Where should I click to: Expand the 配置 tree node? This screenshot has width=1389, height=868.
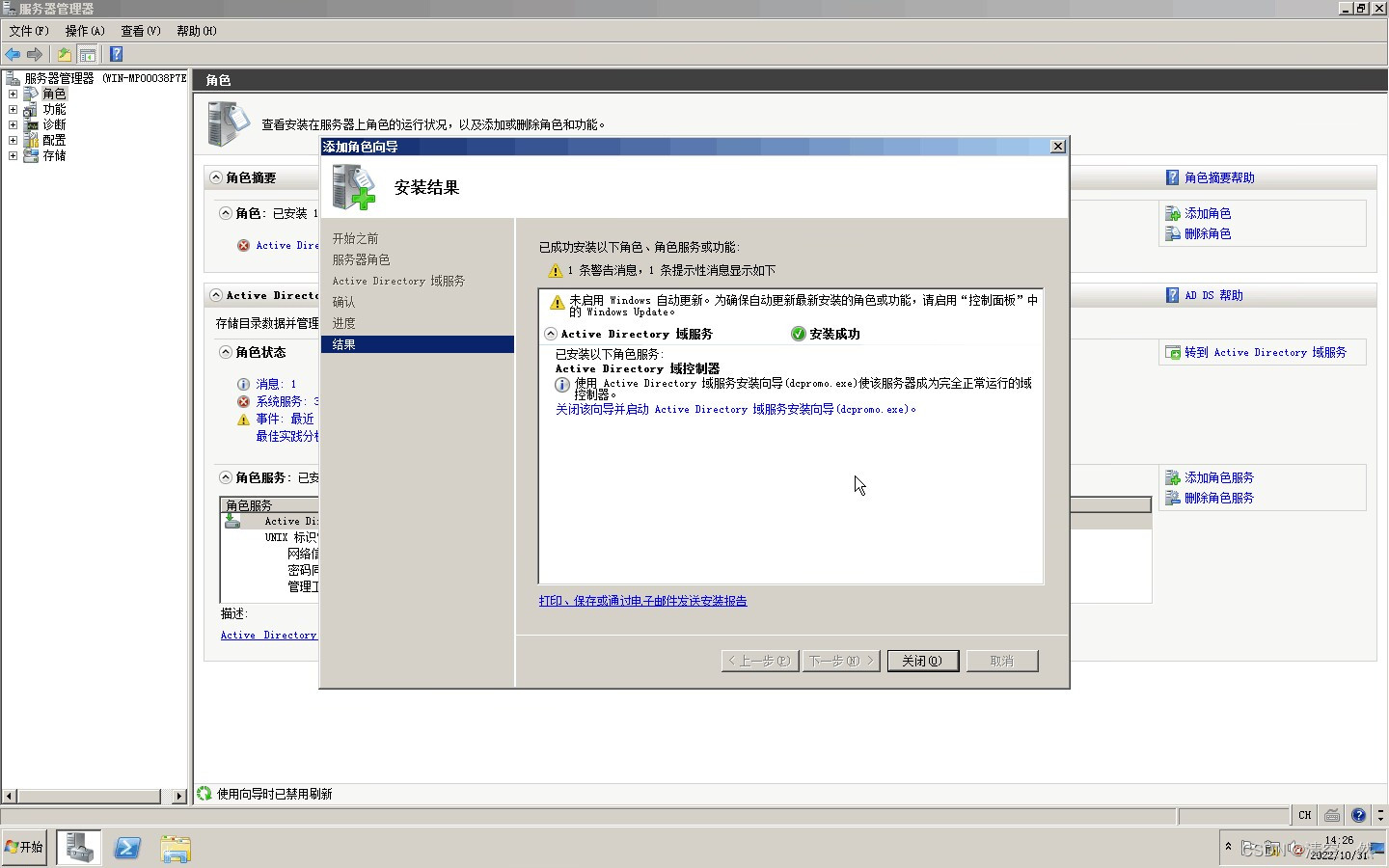click(x=13, y=140)
